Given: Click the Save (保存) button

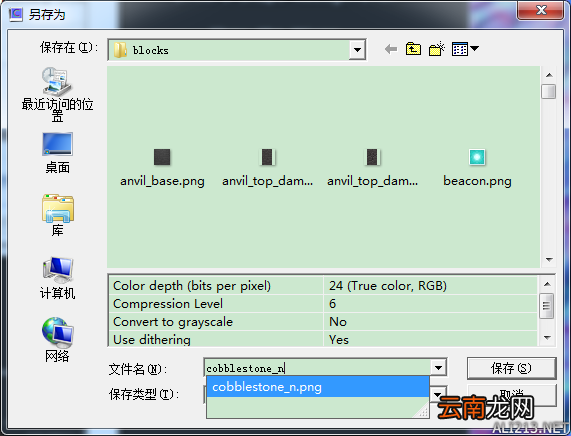Looking at the screenshot, I should point(511,368).
